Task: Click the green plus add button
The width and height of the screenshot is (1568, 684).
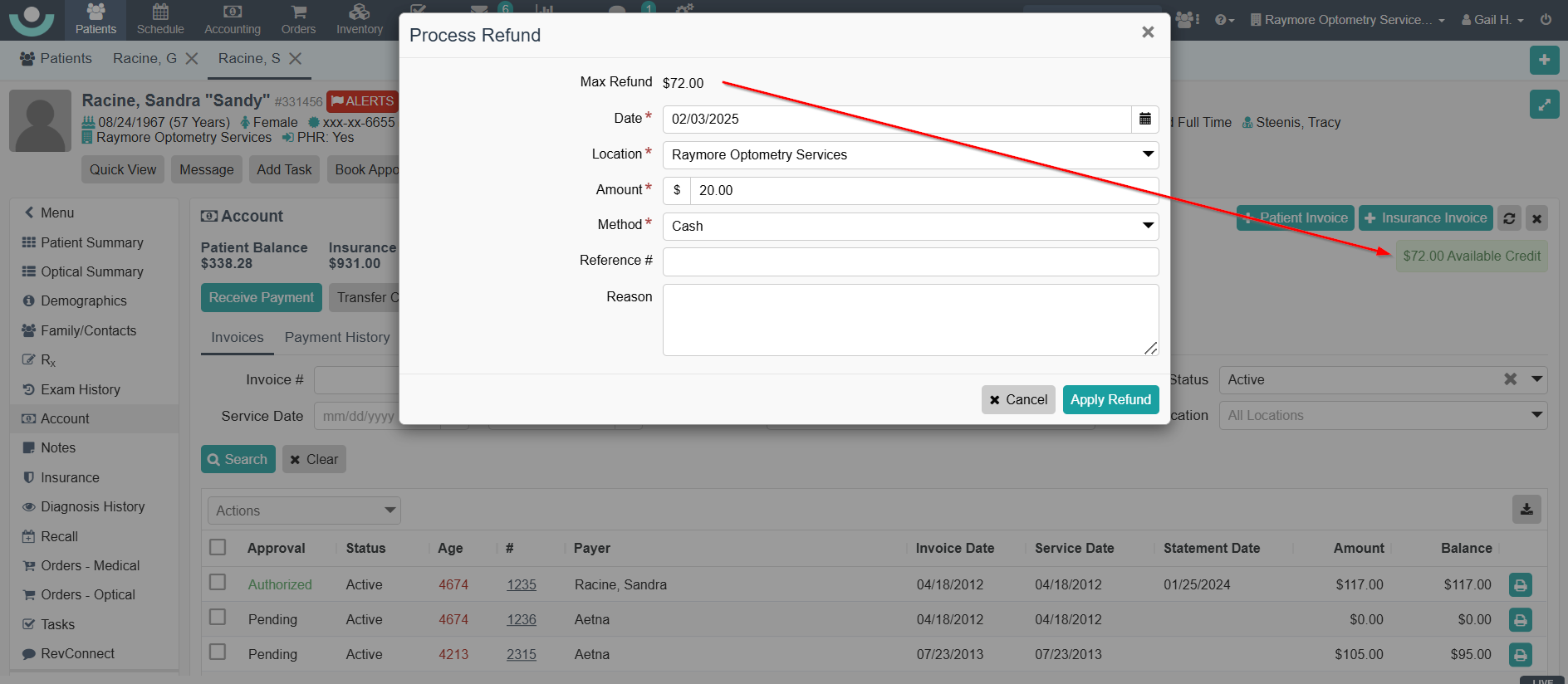Action: pyautogui.click(x=1544, y=60)
